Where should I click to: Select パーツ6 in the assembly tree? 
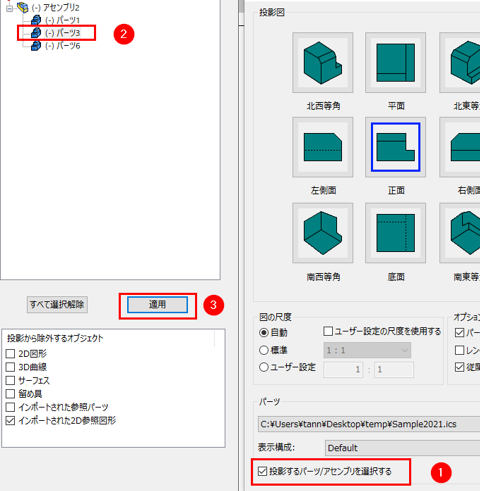tap(62, 46)
